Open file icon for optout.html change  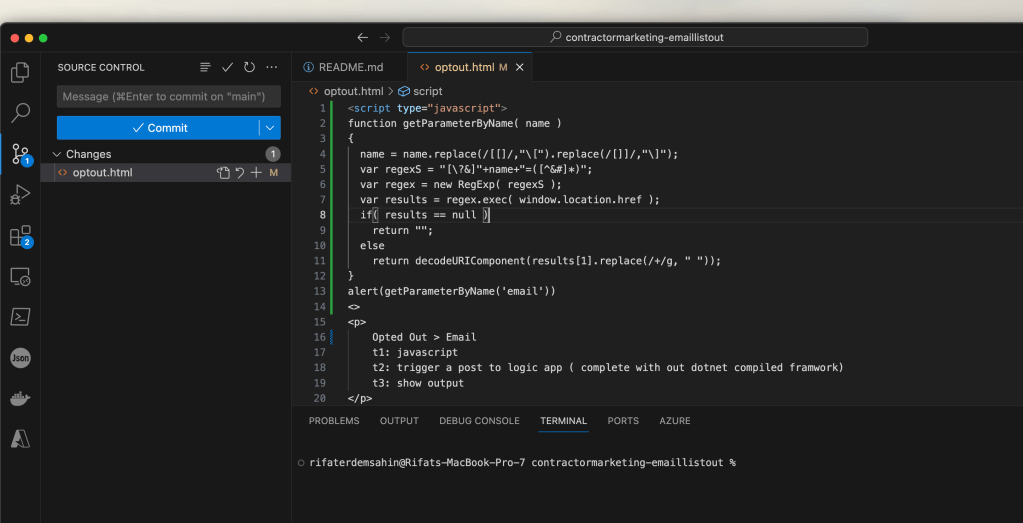click(224, 173)
